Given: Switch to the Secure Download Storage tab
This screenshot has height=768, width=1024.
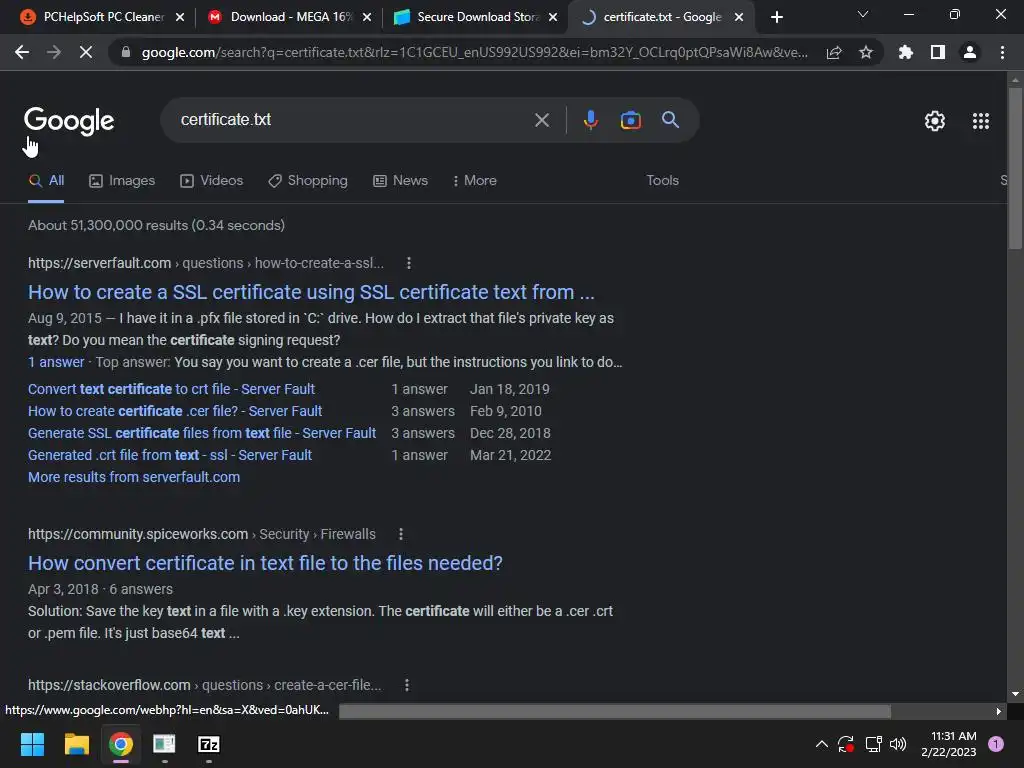Looking at the screenshot, I should (x=478, y=17).
